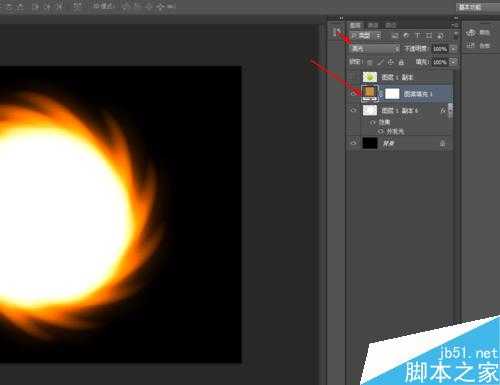Toggle the pixel layer filter icon
Viewport: 500px width, 385px height.
pyautogui.click(x=395, y=35)
